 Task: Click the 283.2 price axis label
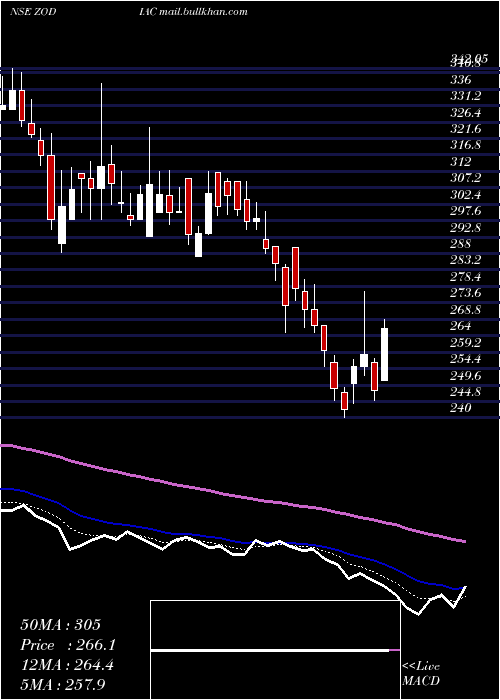[x=466, y=260]
